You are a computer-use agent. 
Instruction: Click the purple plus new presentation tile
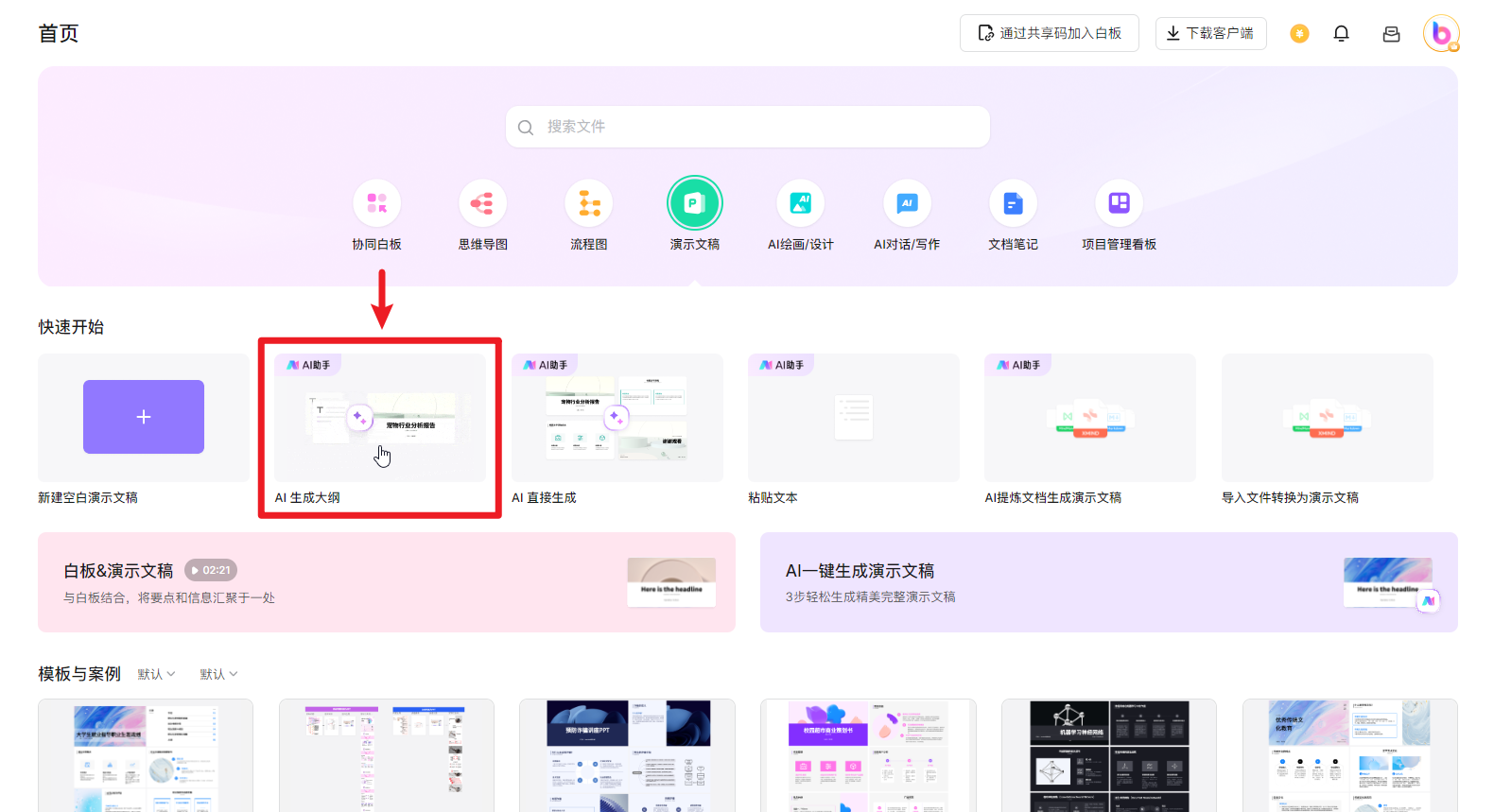point(144,417)
